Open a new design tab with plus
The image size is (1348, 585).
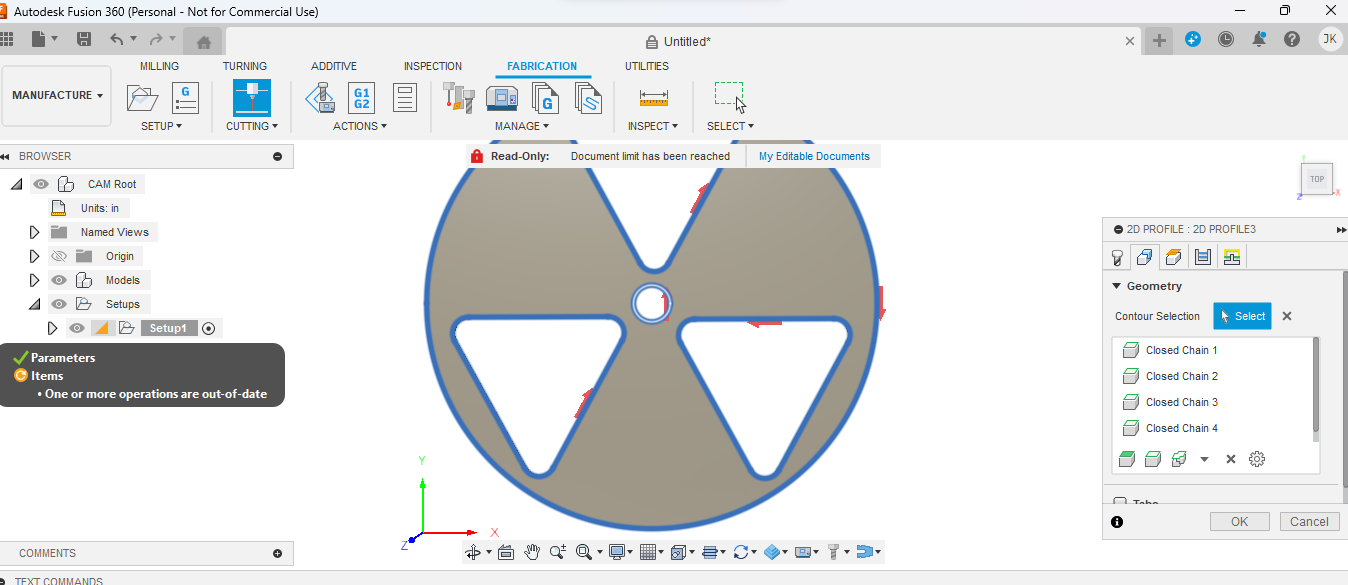[1159, 40]
